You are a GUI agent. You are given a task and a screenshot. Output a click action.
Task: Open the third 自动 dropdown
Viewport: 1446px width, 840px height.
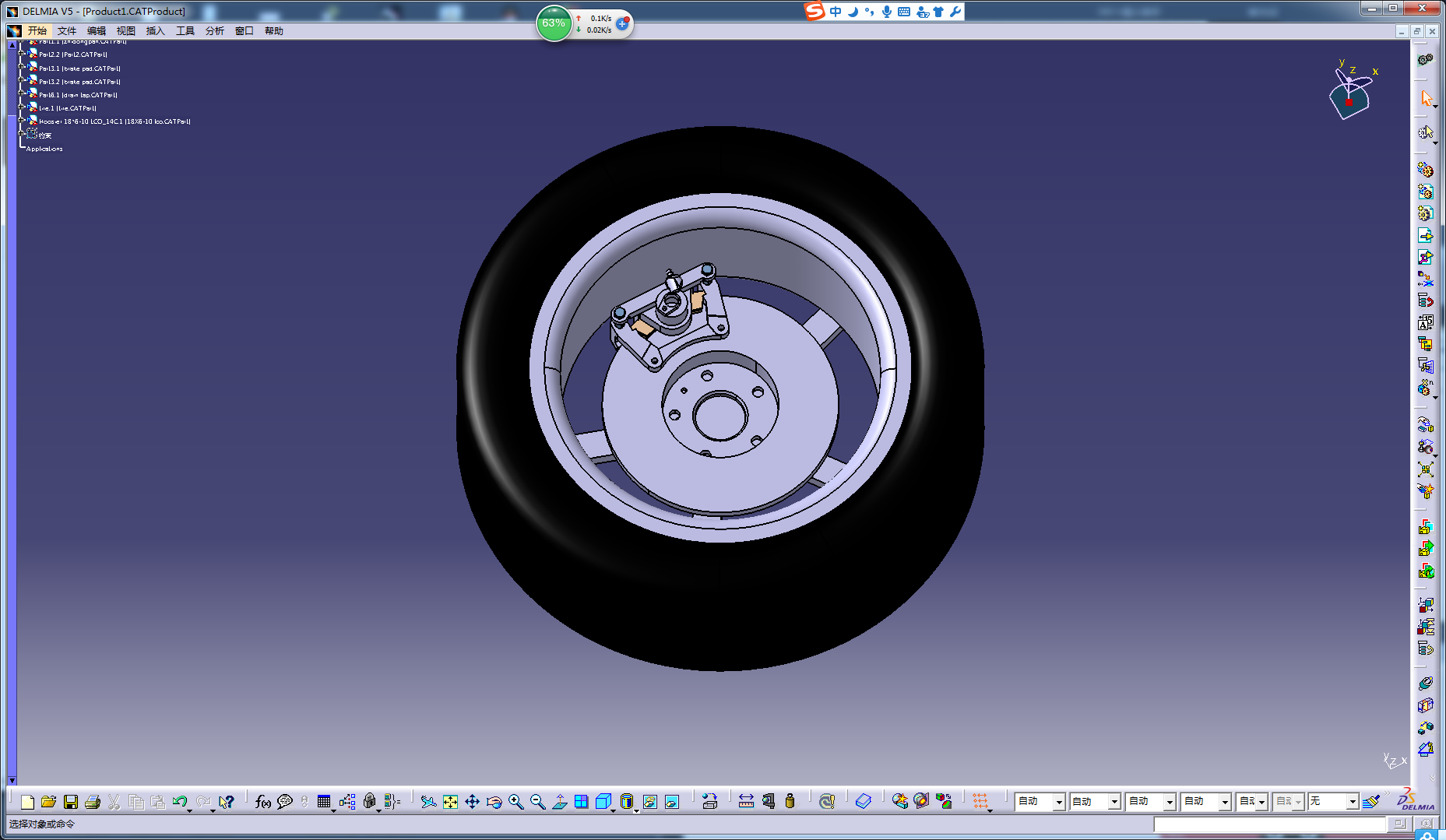pyautogui.click(x=1170, y=802)
